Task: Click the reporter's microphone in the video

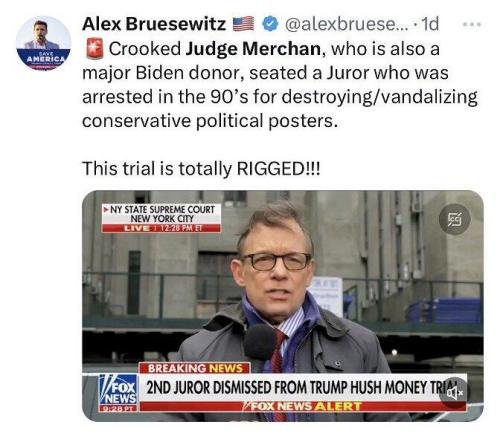Action: point(260,342)
